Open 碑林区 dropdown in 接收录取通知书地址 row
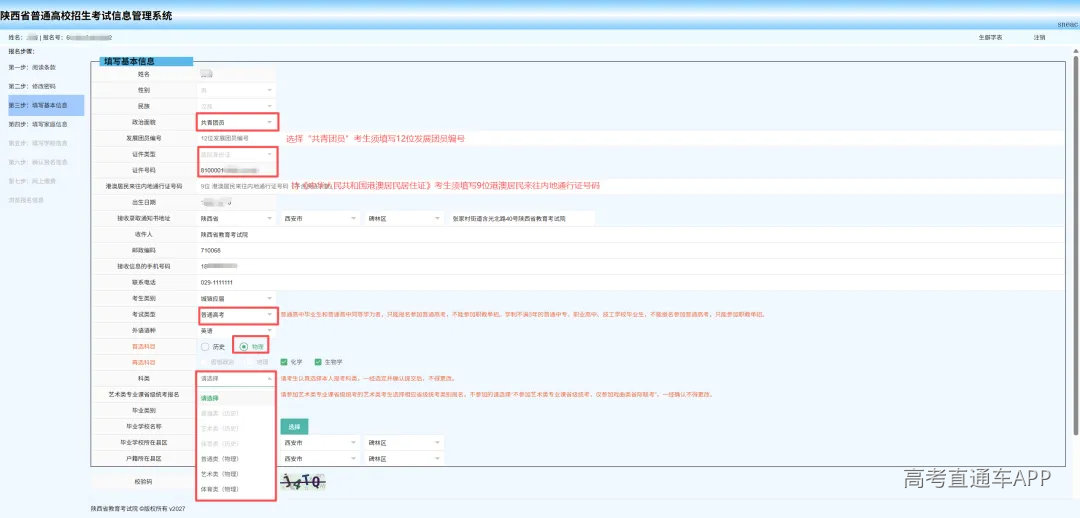 pos(404,218)
